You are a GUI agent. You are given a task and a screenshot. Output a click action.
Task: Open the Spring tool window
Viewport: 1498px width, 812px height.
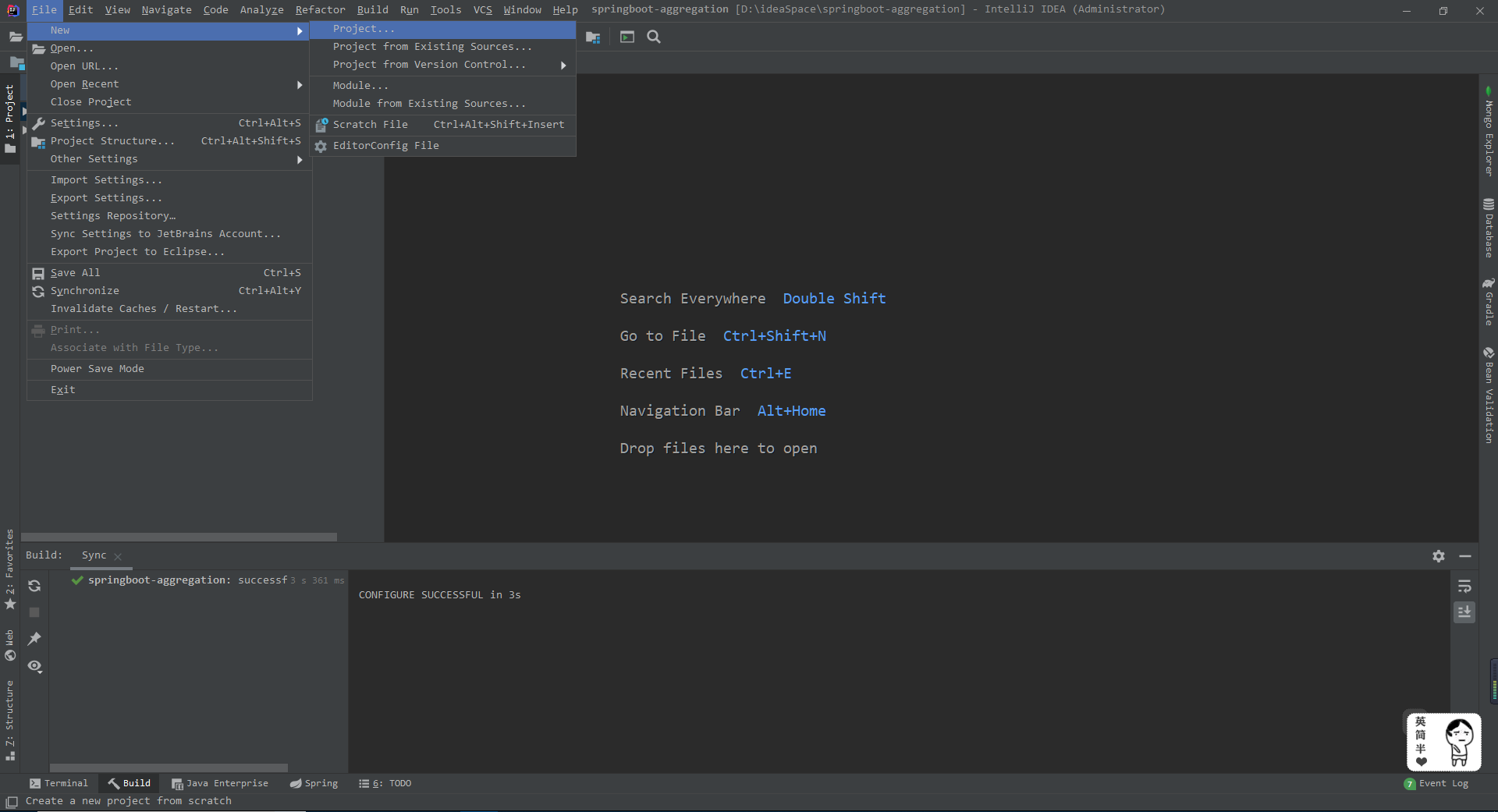coord(314,783)
